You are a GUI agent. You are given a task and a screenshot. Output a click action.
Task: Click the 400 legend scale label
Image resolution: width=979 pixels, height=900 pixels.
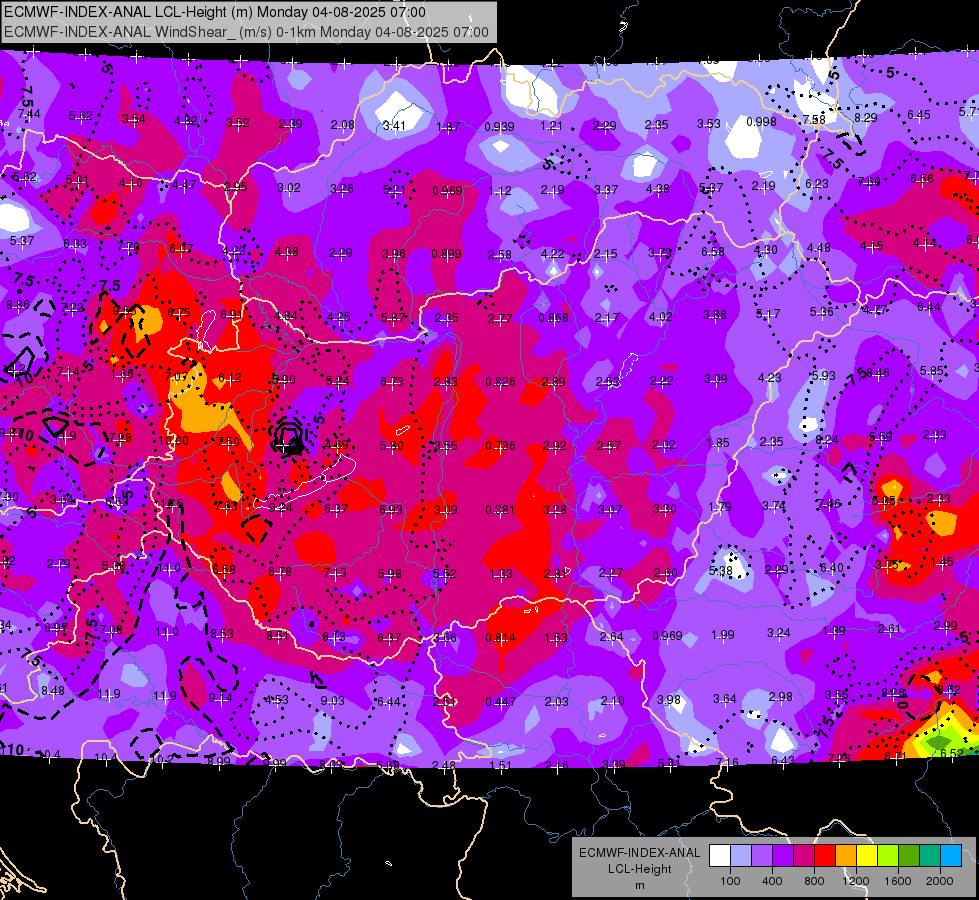coord(772,881)
